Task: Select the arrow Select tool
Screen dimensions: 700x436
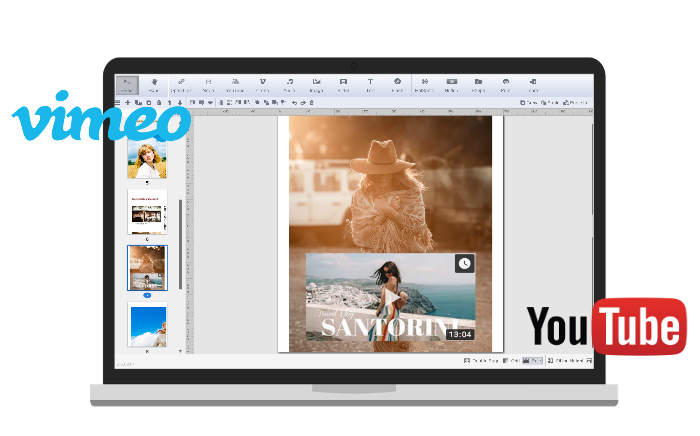Action: 128,84
